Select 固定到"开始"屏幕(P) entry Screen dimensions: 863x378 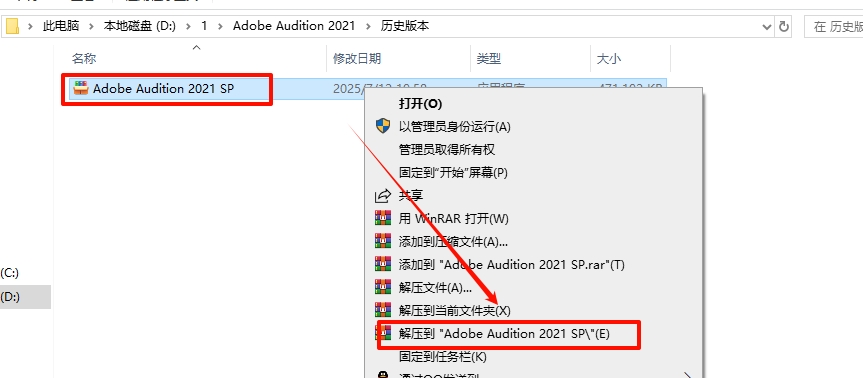point(453,173)
